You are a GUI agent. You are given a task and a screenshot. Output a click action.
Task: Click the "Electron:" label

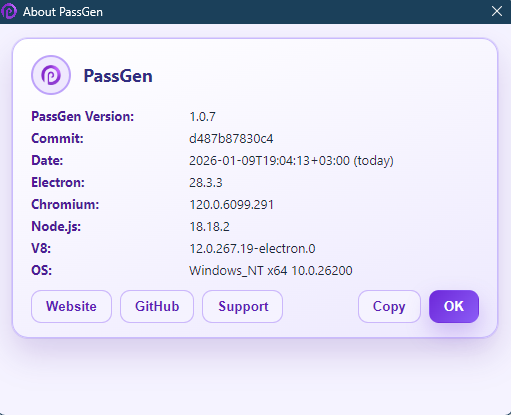coord(58,183)
